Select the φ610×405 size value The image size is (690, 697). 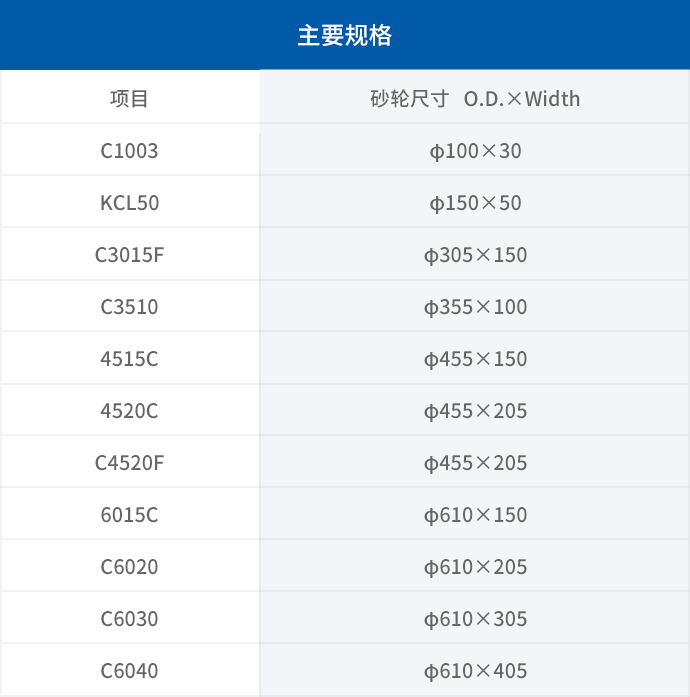pos(475,672)
